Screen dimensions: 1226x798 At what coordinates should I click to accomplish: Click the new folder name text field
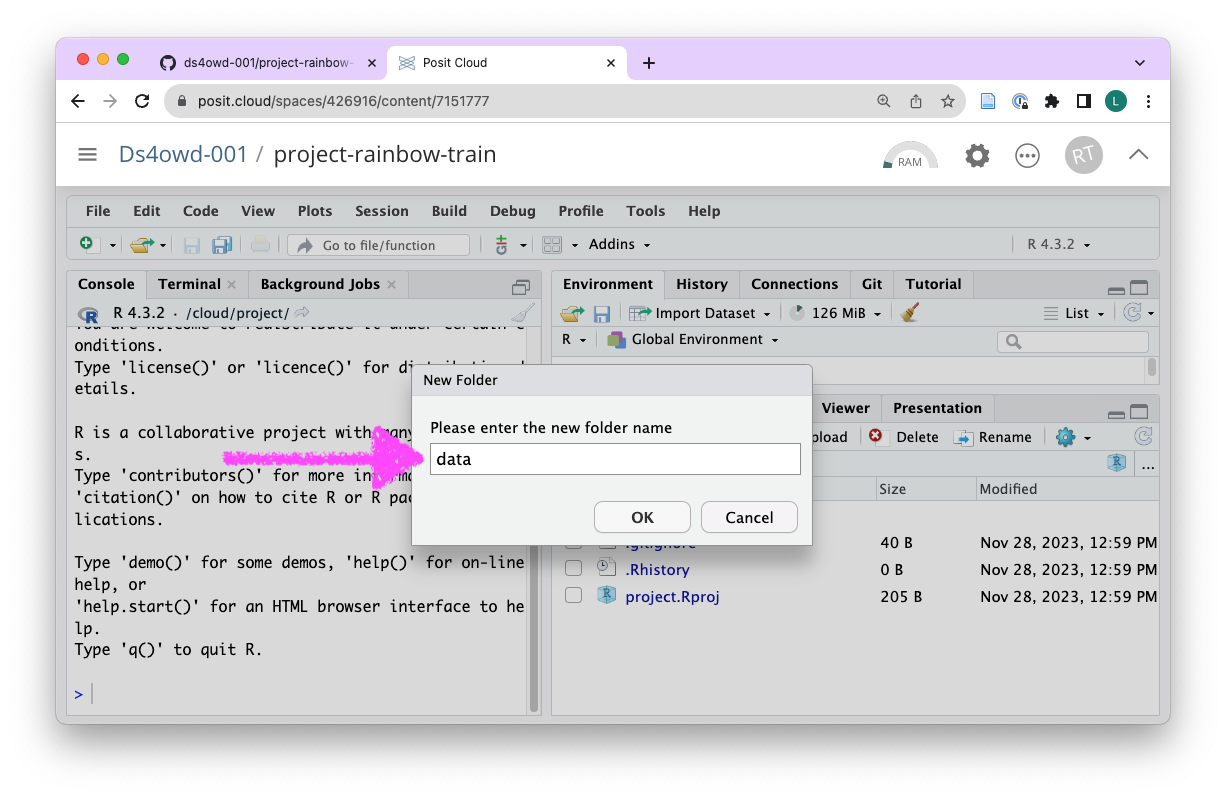point(615,459)
